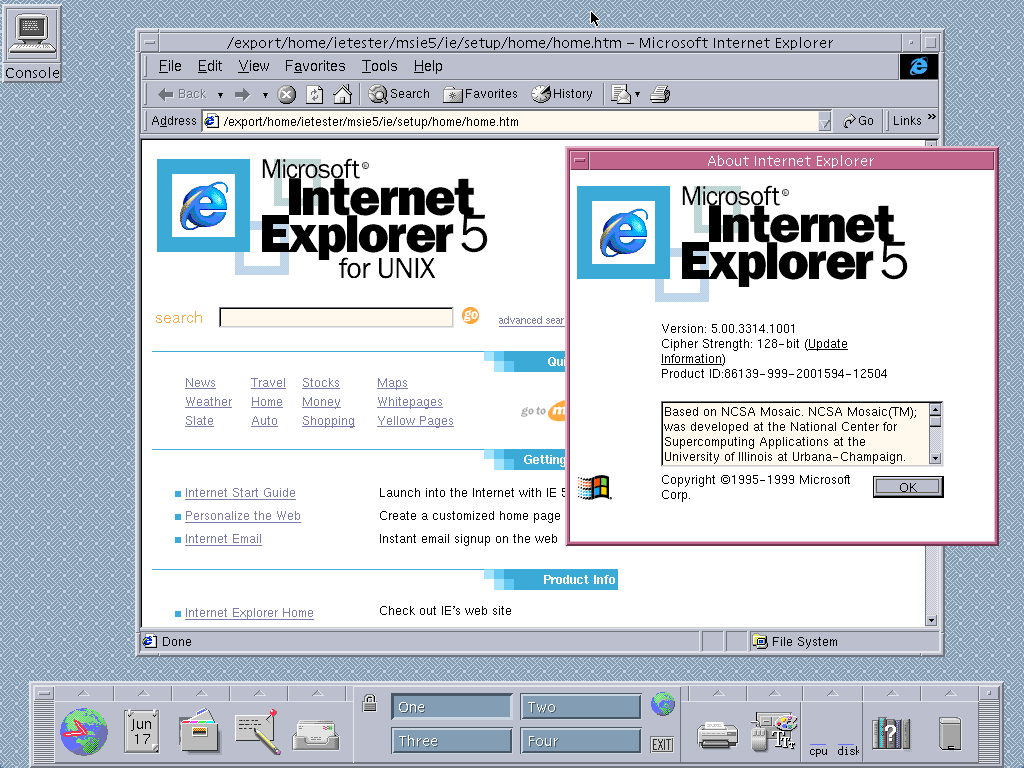The image size is (1024, 768).
Task: Click the Mail icon in the toolbar
Action: pyautogui.click(x=620, y=94)
